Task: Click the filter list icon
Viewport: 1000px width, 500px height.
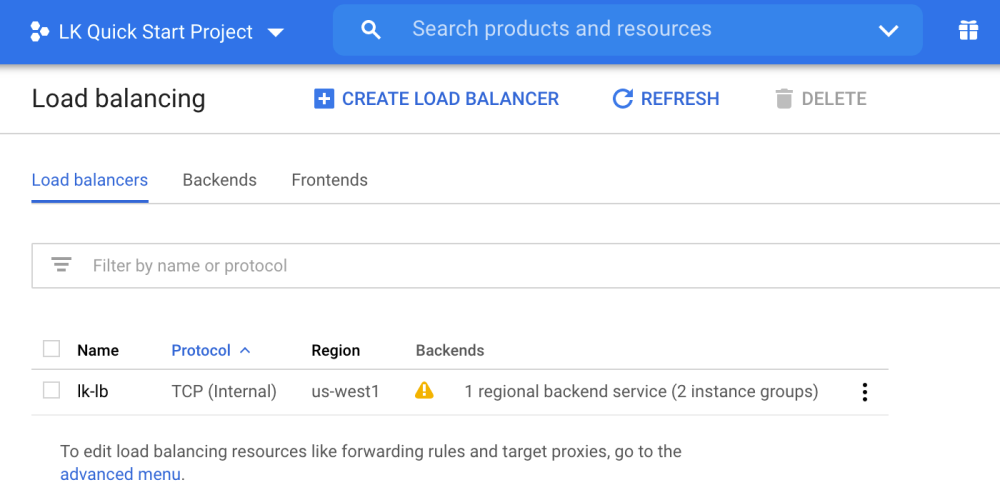Action: point(62,265)
